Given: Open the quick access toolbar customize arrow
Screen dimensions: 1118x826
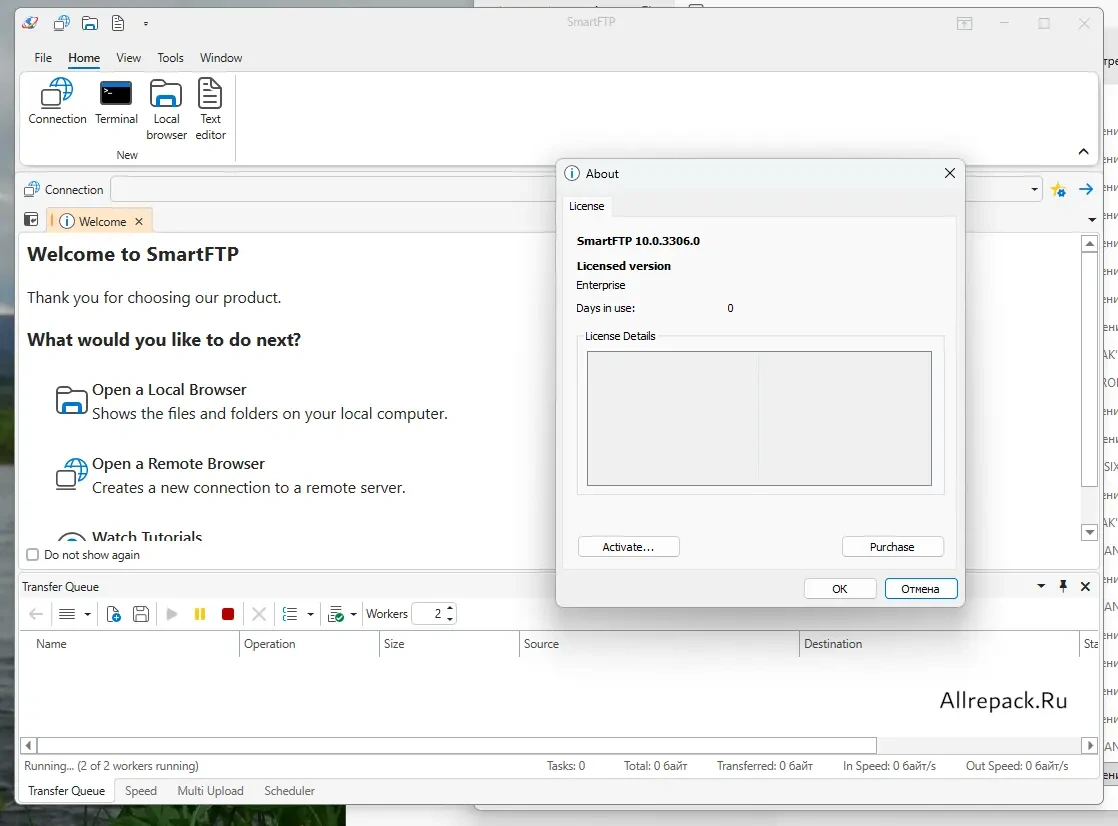Looking at the screenshot, I should [x=145, y=24].
